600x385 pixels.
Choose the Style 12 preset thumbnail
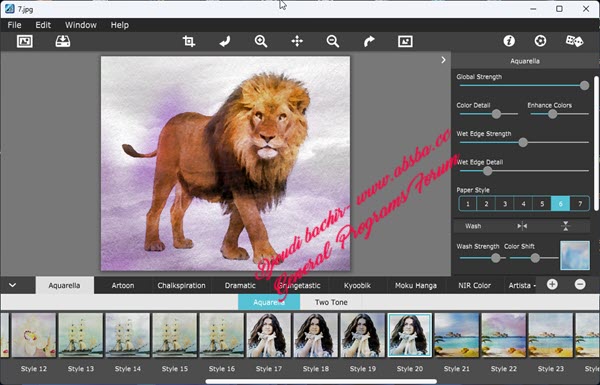click(34, 335)
